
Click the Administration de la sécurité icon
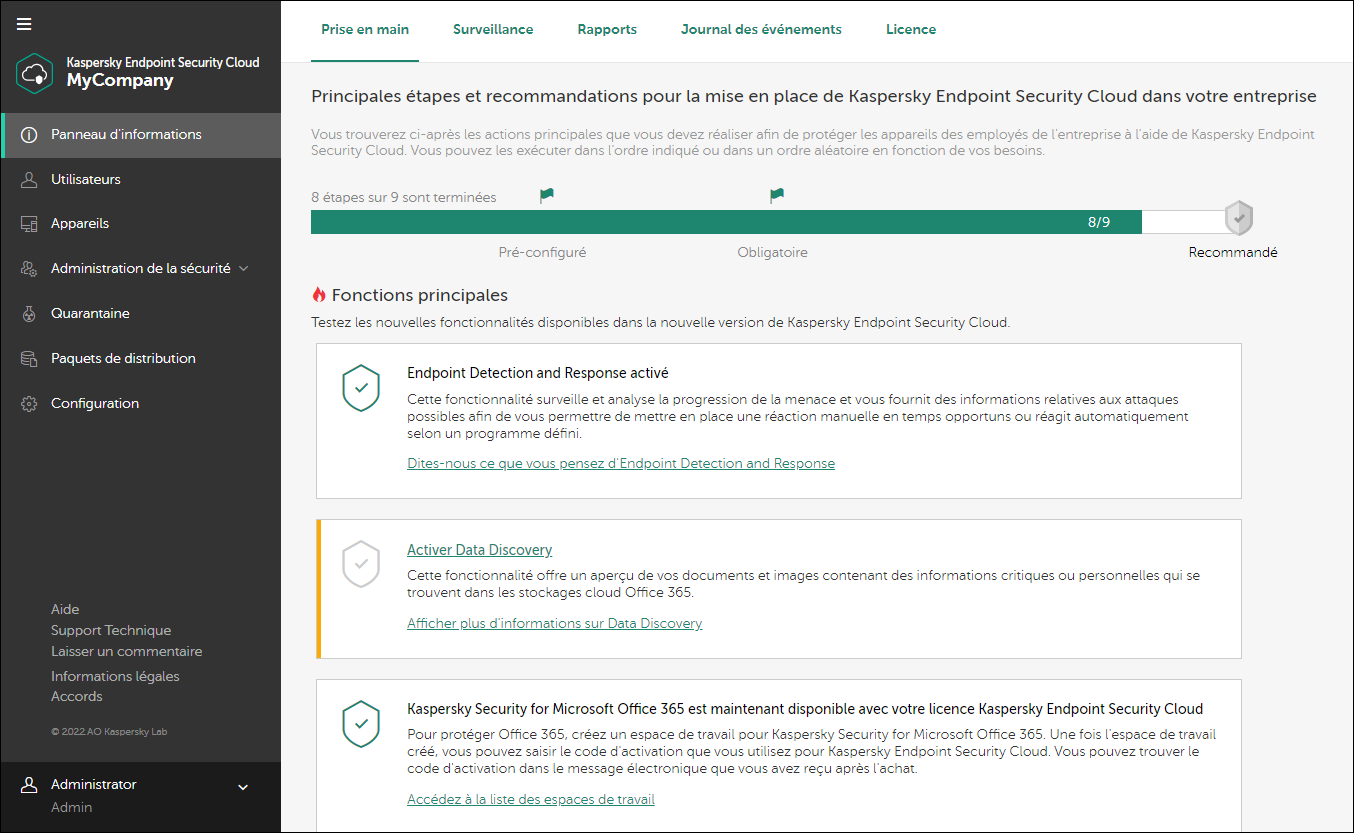click(29, 269)
